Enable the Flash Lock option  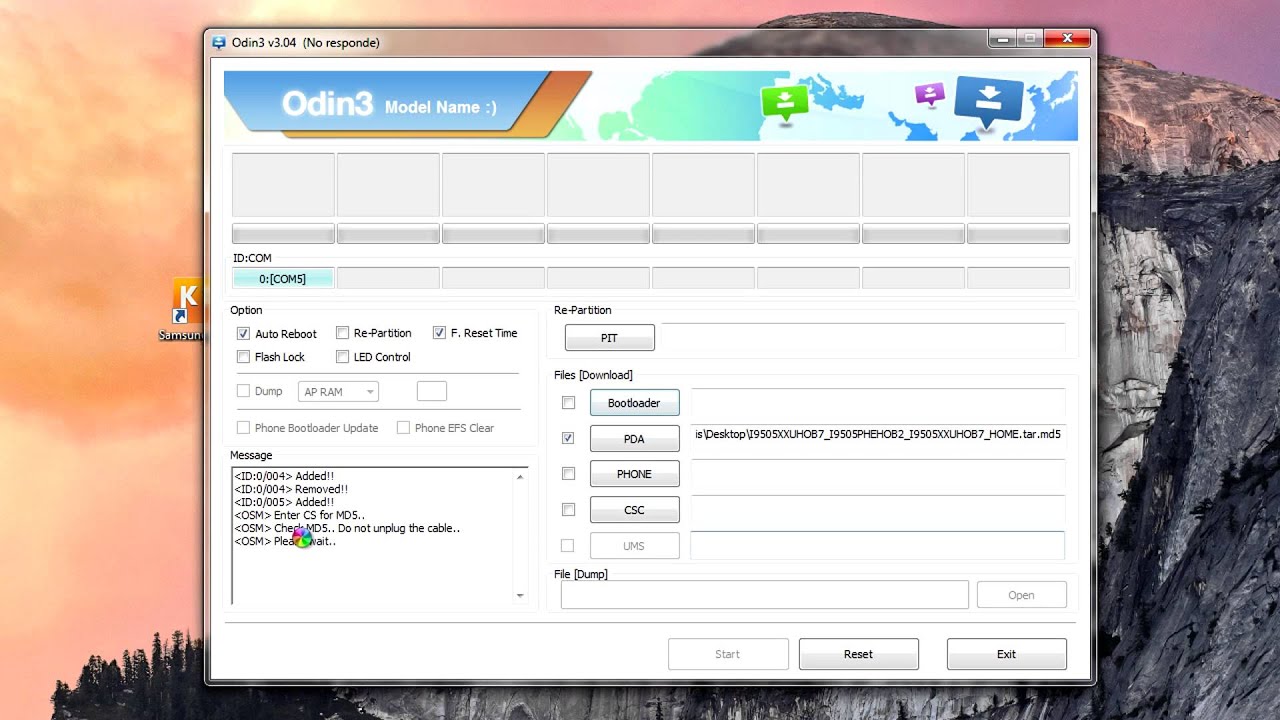point(243,357)
